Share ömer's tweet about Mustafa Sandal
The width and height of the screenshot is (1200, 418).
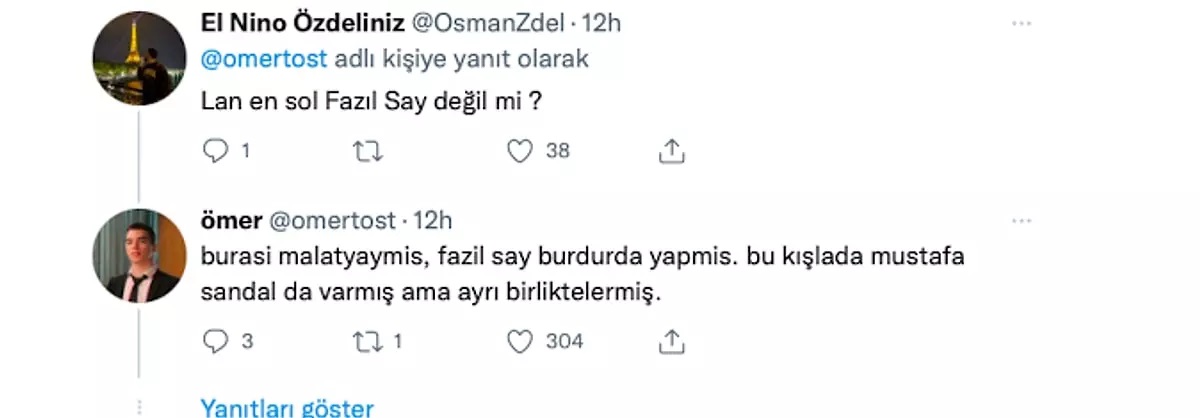pos(673,342)
